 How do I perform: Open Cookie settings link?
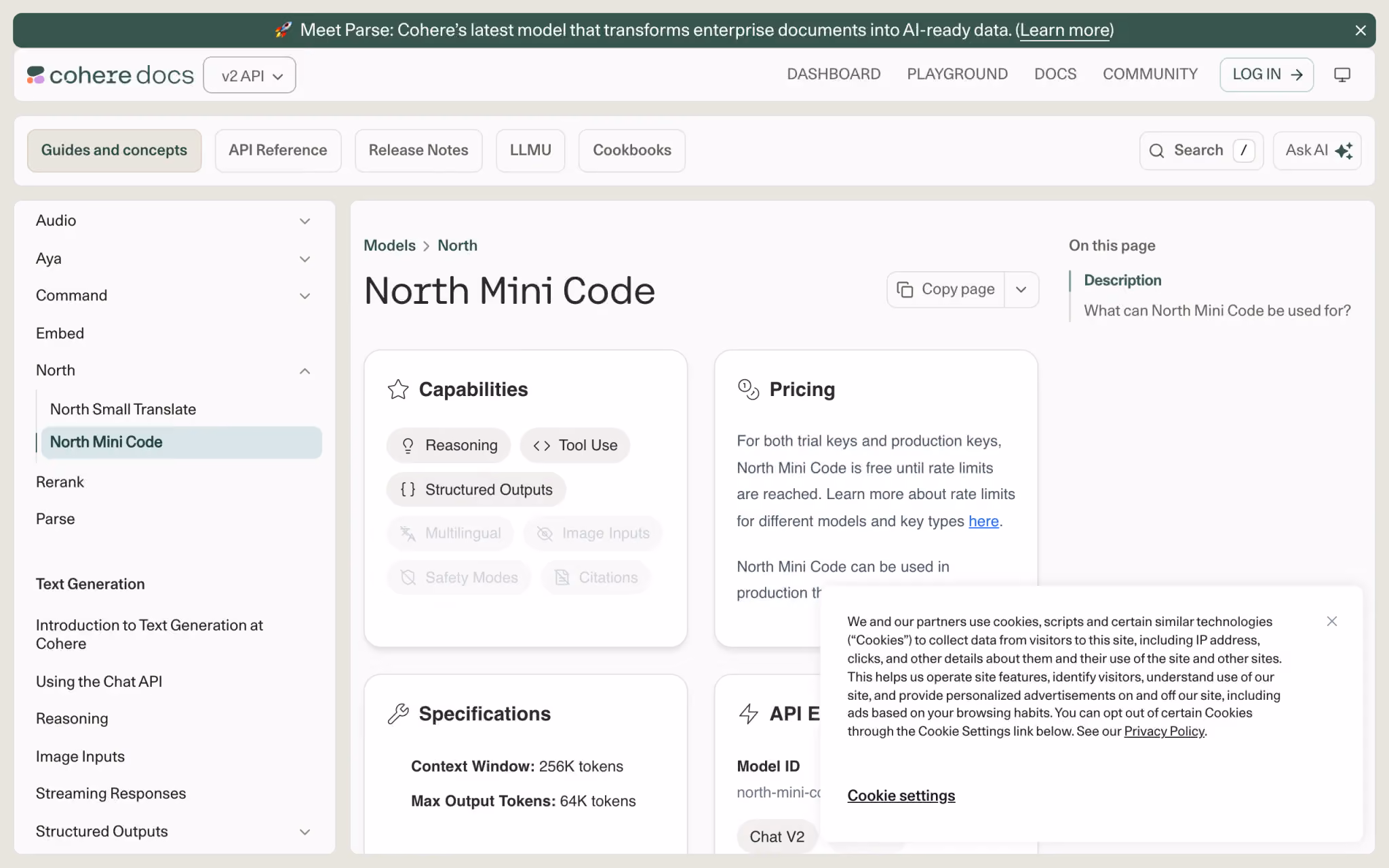(x=901, y=795)
